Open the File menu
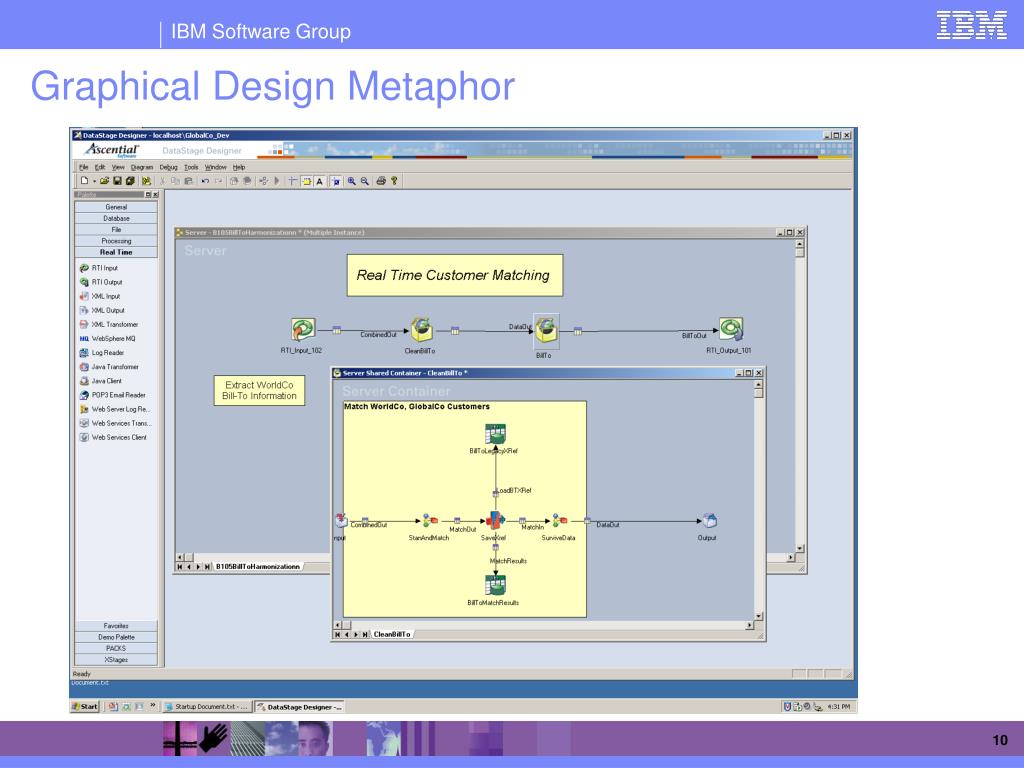1024x768 pixels. (84, 167)
